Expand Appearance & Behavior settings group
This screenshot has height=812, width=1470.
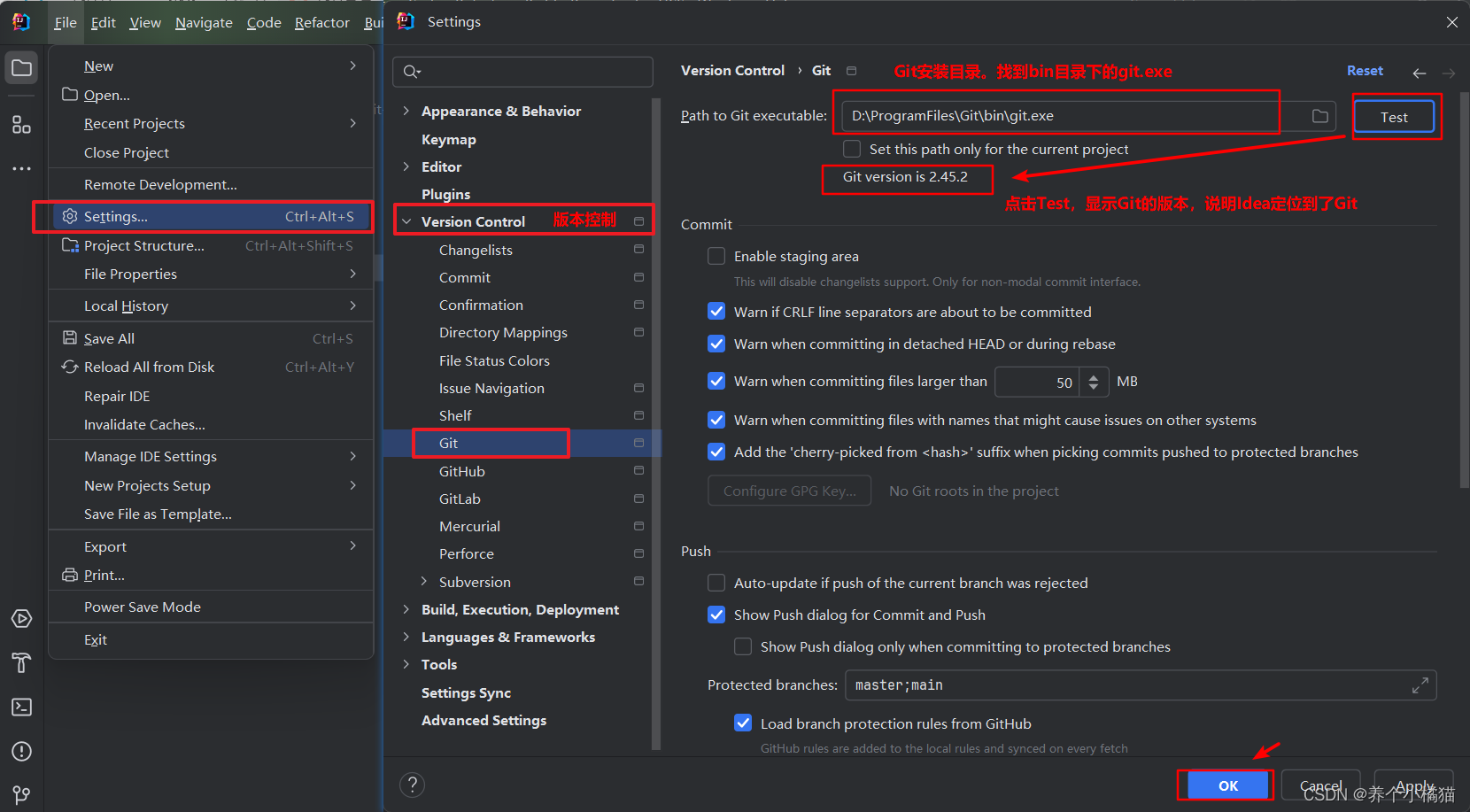coord(406,111)
